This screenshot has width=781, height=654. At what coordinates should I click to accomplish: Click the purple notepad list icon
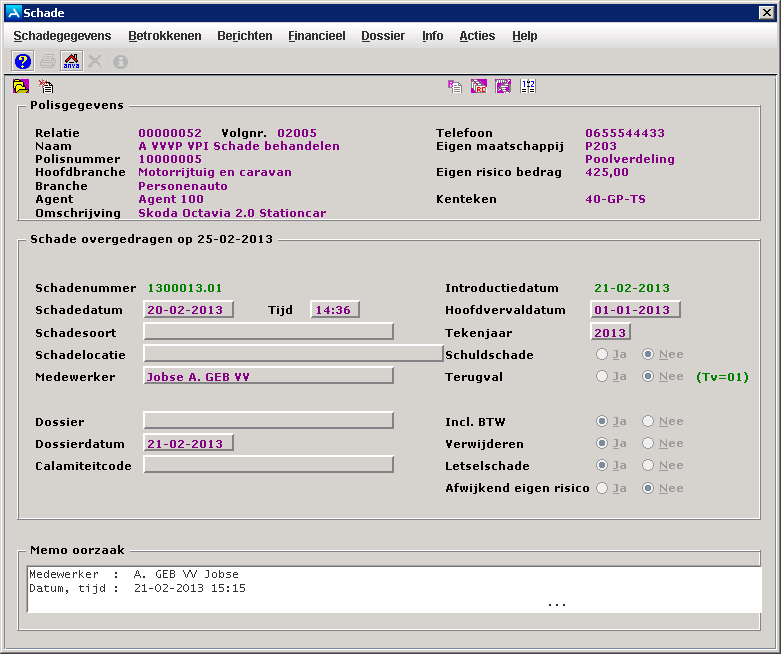504,87
